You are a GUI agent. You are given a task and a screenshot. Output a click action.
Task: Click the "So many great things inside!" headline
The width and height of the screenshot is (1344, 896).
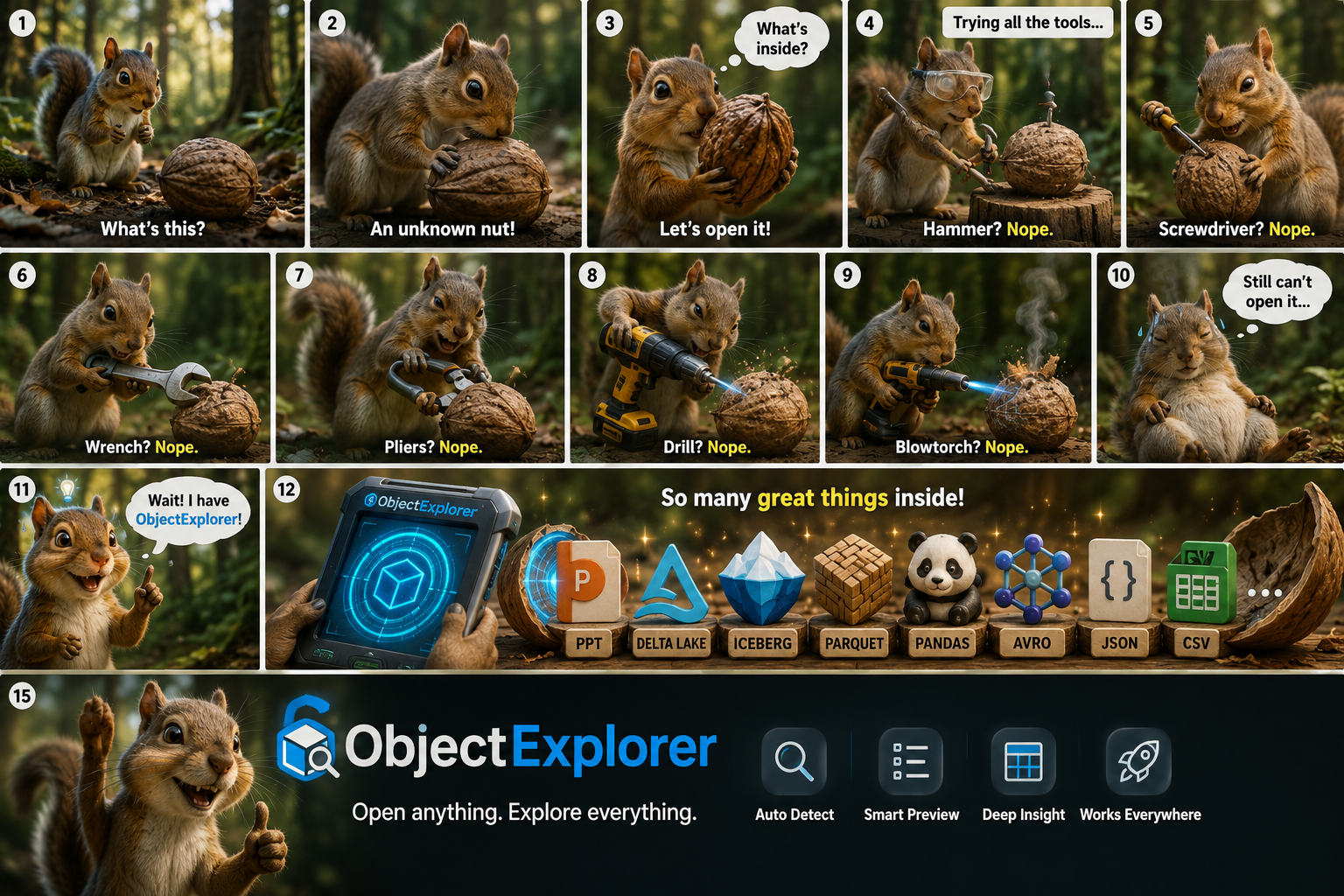click(x=812, y=498)
